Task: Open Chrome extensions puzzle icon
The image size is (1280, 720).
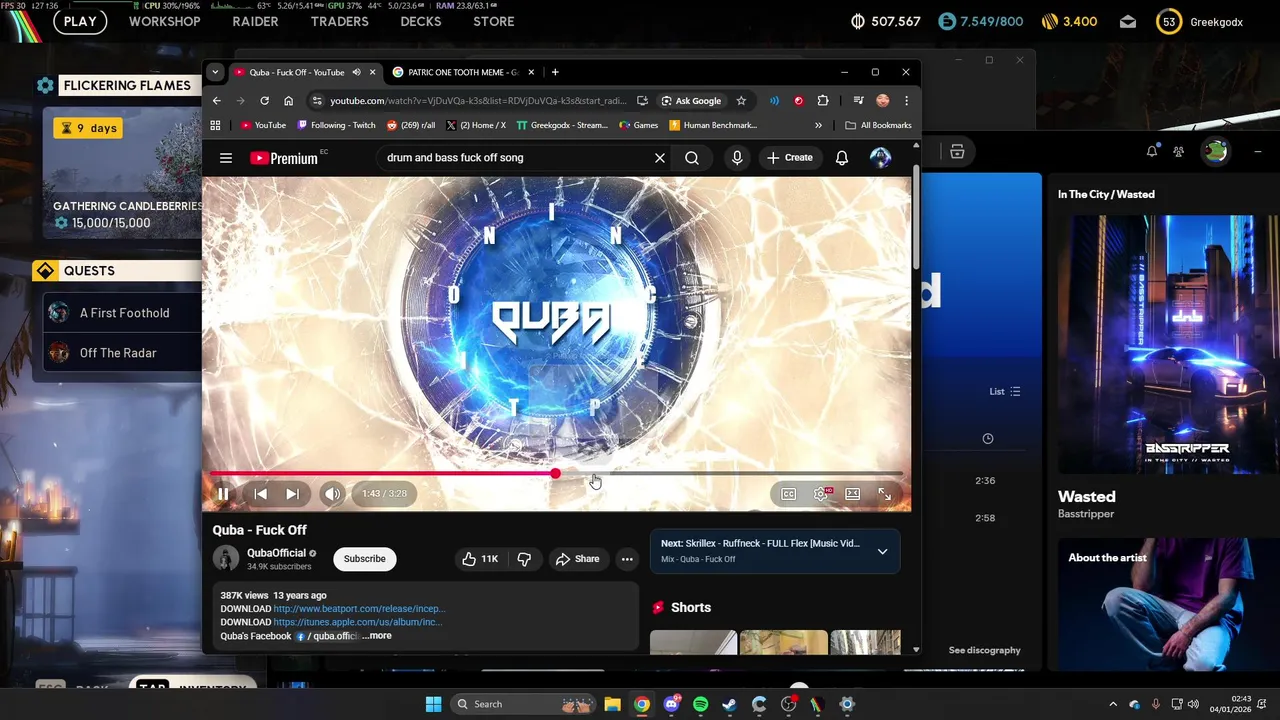Action: pyautogui.click(x=823, y=101)
